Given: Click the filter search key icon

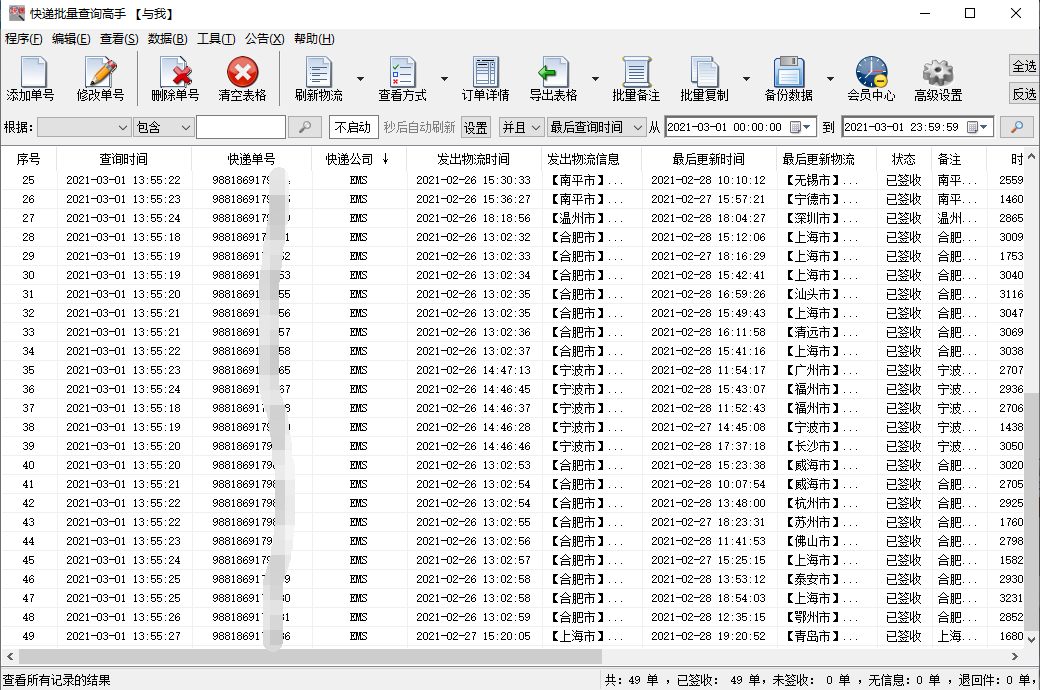Looking at the screenshot, I should pos(305,127).
